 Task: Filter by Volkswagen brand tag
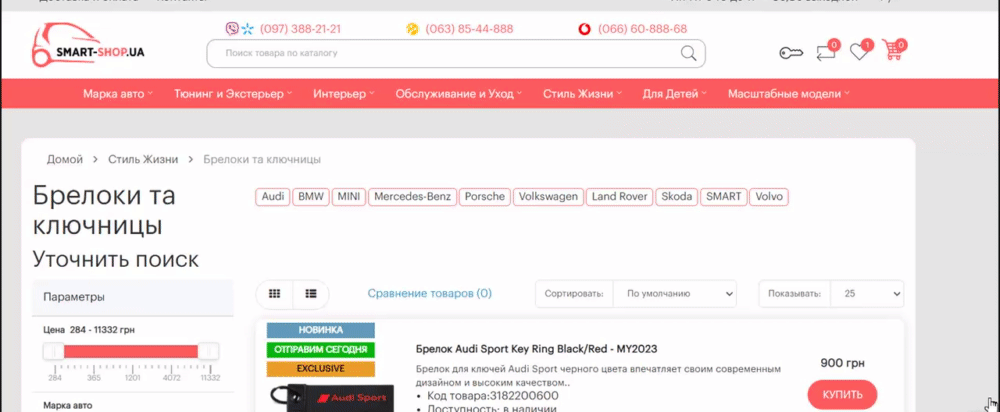548,196
